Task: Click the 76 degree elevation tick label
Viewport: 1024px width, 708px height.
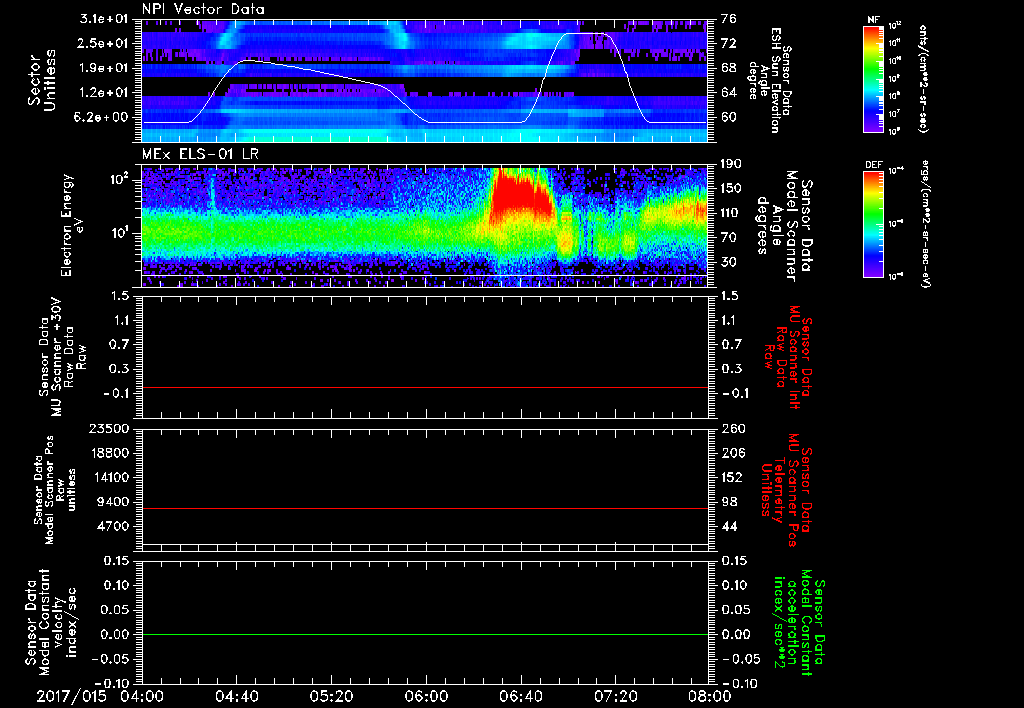Action: click(728, 19)
